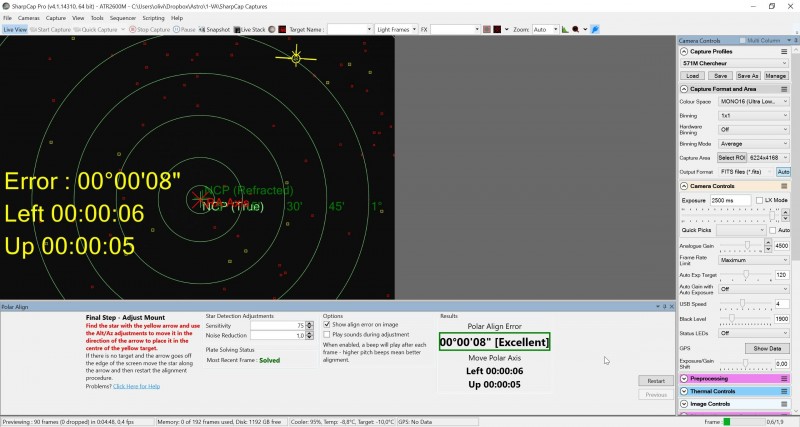Toggle the Multi Column checkbox
The width and height of the screenshot is (800, 427).
click(742, 40)
